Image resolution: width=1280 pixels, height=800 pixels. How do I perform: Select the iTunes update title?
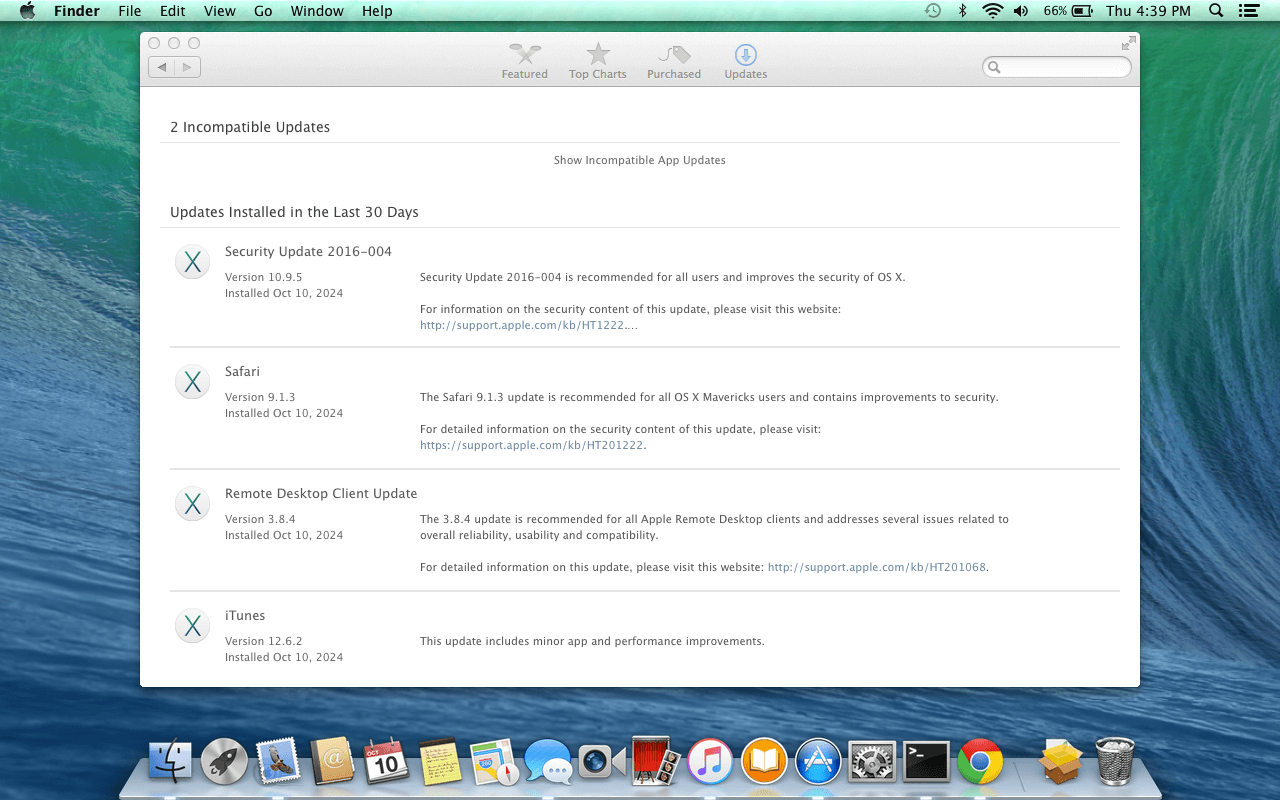[x=245, y=615]
